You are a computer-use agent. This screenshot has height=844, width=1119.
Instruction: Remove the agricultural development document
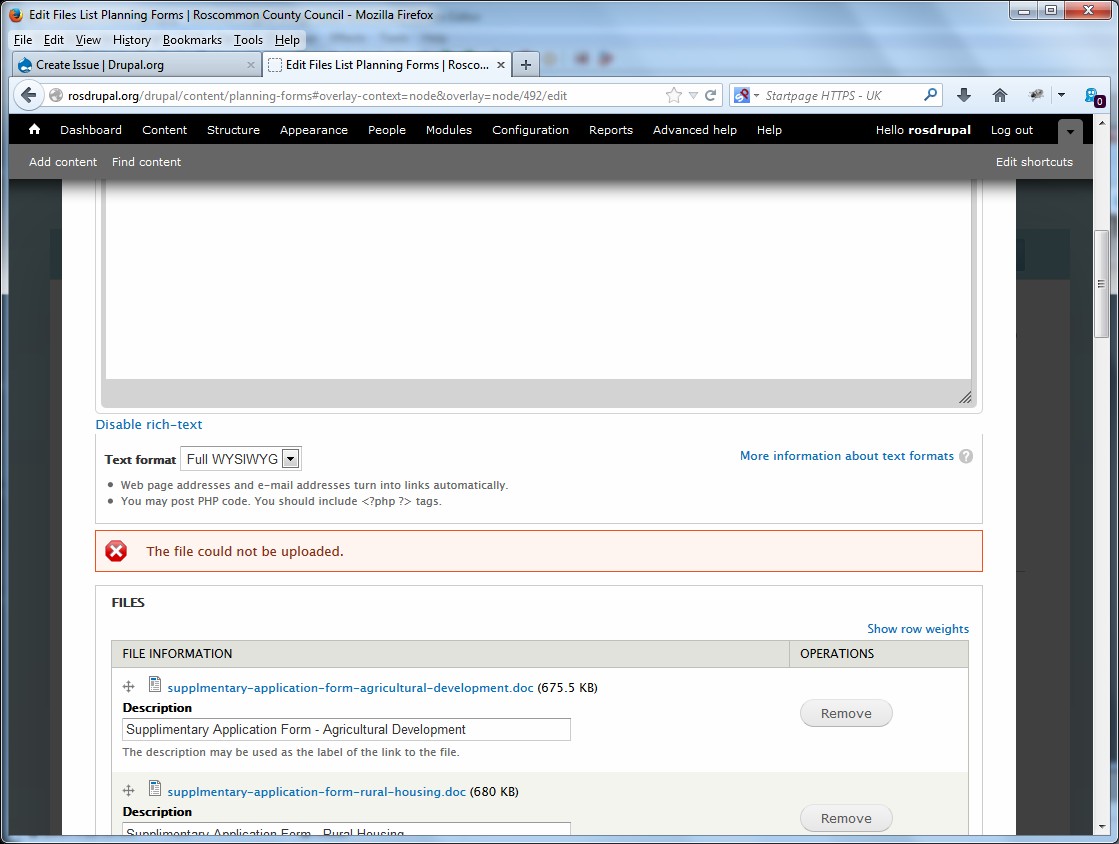tap(845, 712)
